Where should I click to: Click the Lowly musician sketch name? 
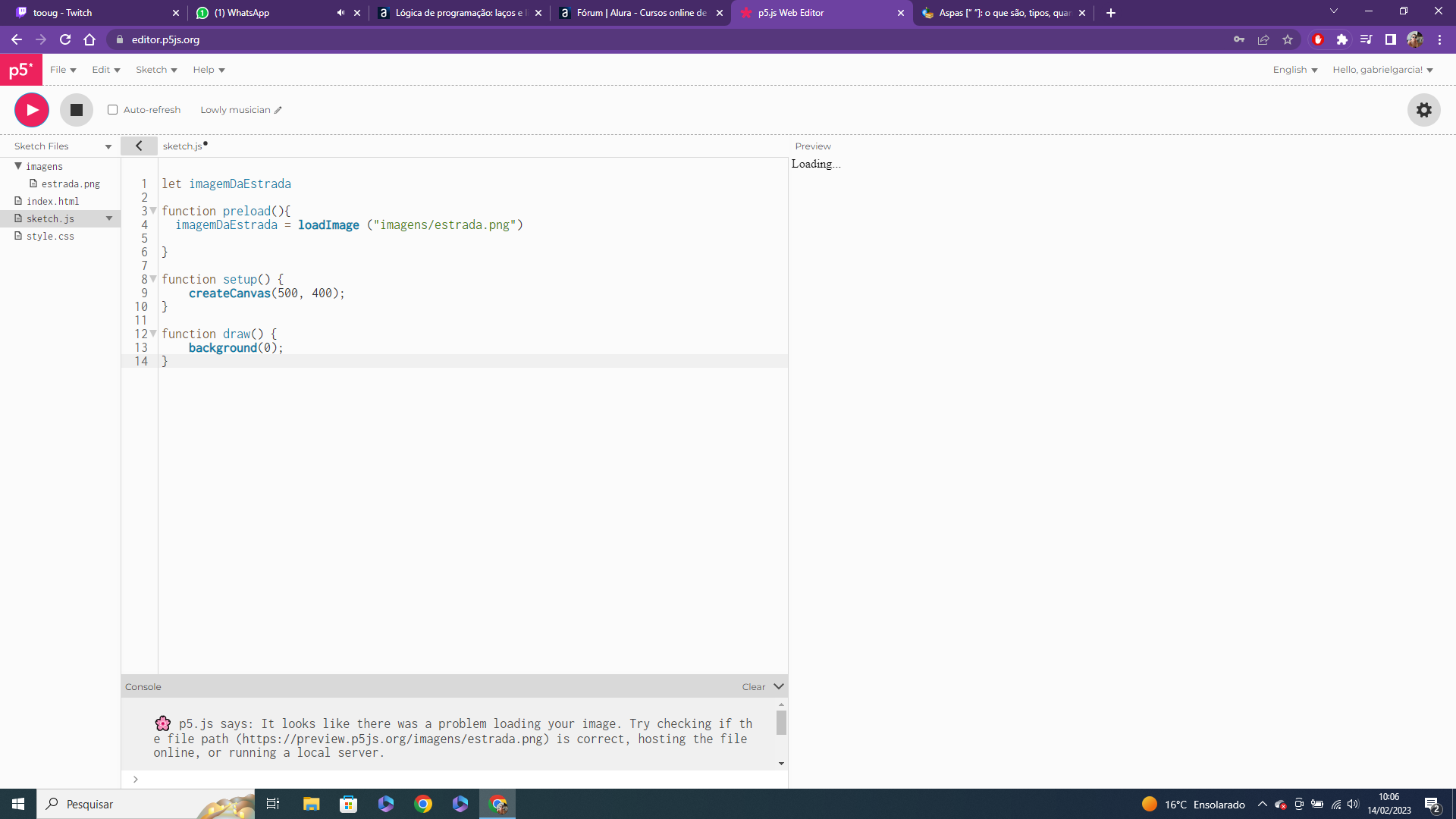coord(235,110)
